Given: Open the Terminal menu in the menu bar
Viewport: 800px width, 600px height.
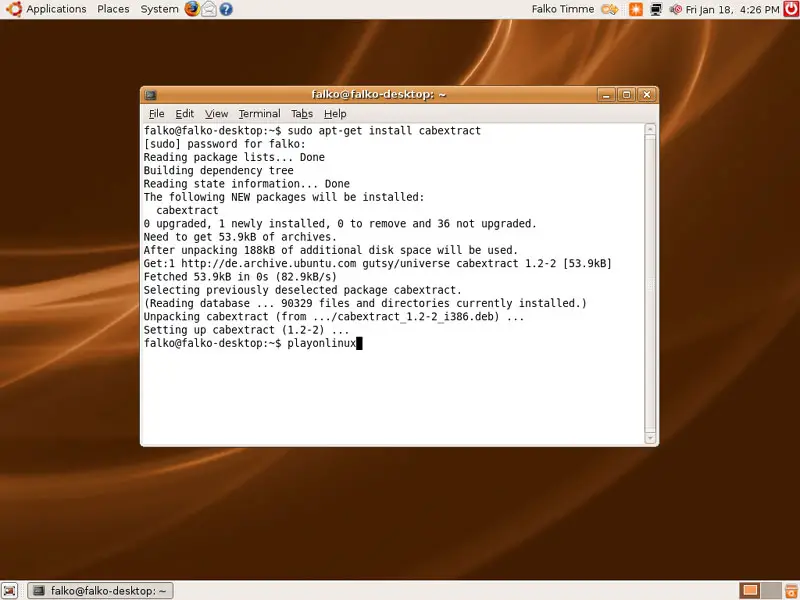Looking at the screenshot, I should coord(259,114).
